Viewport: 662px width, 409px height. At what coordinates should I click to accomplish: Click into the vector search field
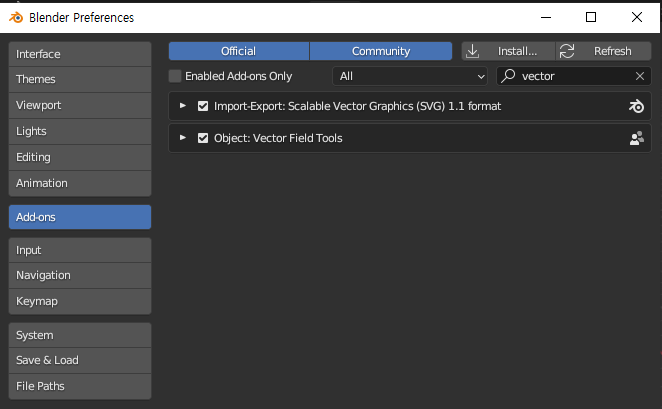click(x=574, y=76)
